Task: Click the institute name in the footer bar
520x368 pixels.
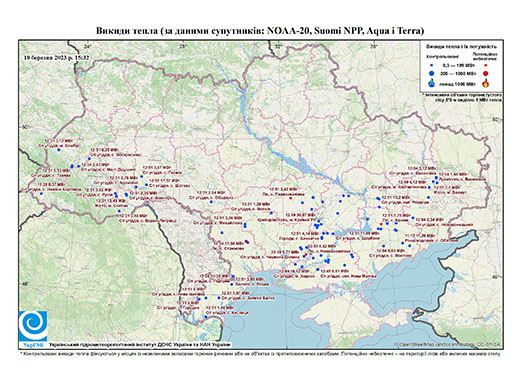Action: tap(140, 345)
